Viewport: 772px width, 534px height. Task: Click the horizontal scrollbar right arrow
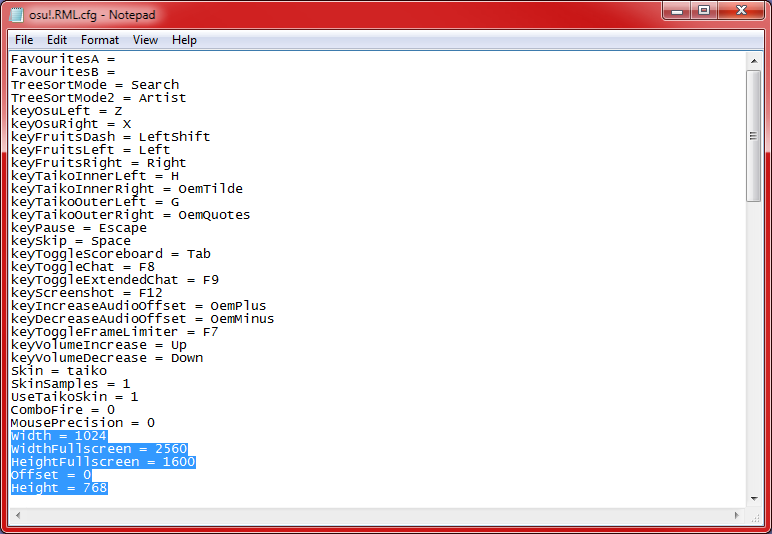click(737, 515)
